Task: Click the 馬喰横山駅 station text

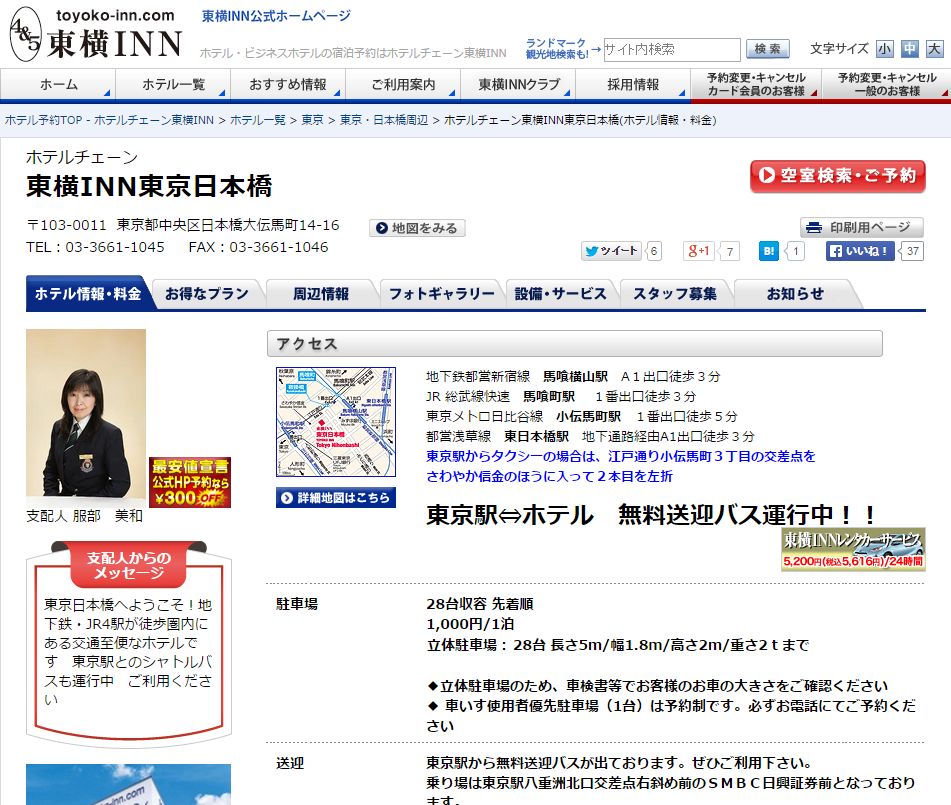Action: [575, 377]
